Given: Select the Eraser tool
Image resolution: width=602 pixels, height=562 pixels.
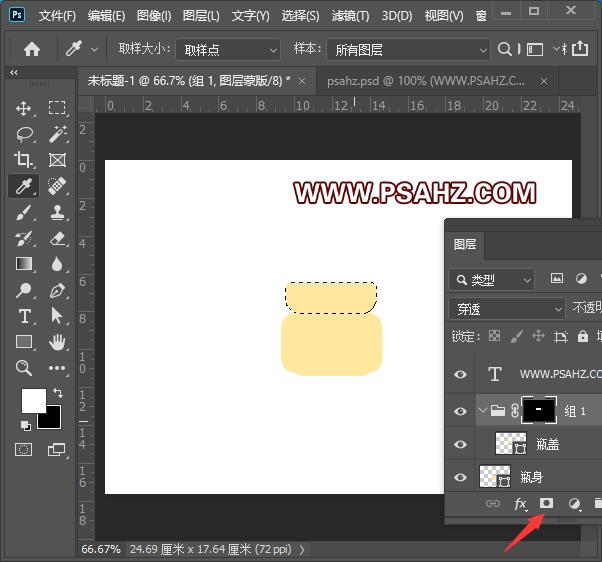Looking at the screenshot, I should [58, 238].
